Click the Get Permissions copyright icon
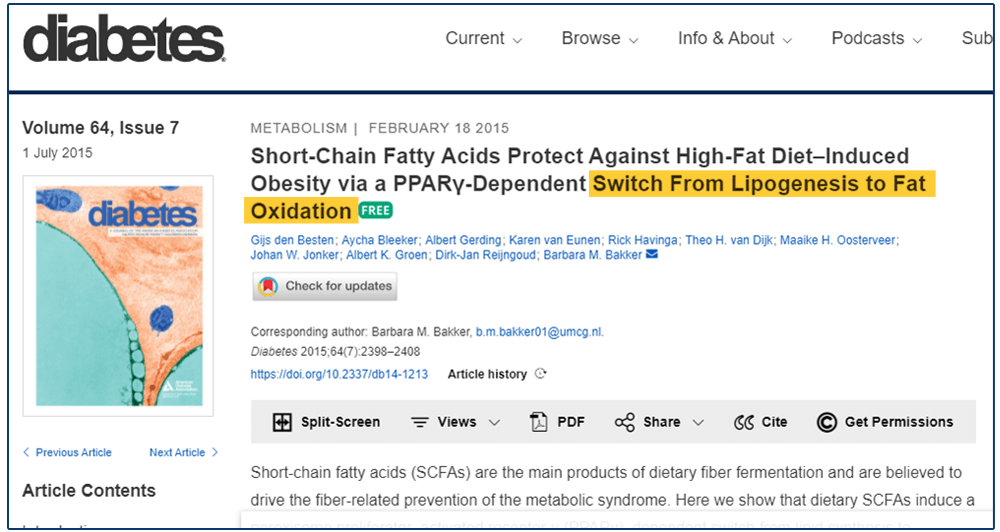 827,422
